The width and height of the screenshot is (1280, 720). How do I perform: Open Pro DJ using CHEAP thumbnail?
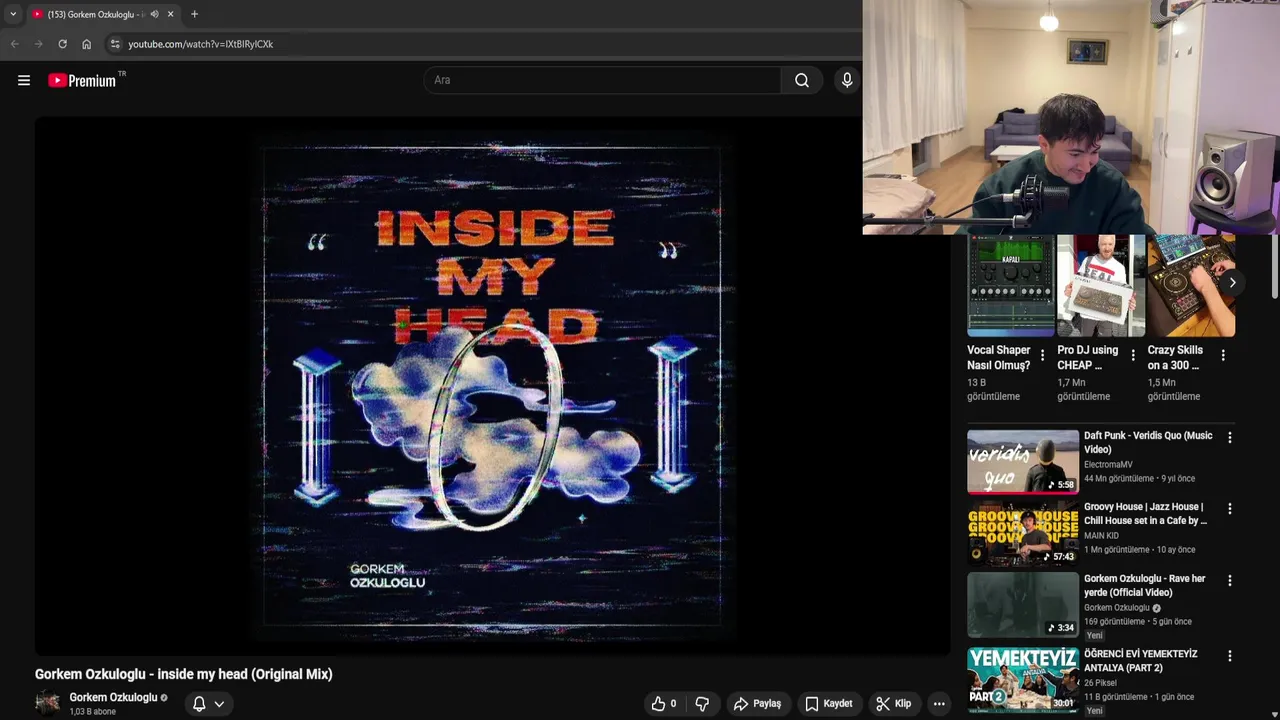coord(1101,286)
